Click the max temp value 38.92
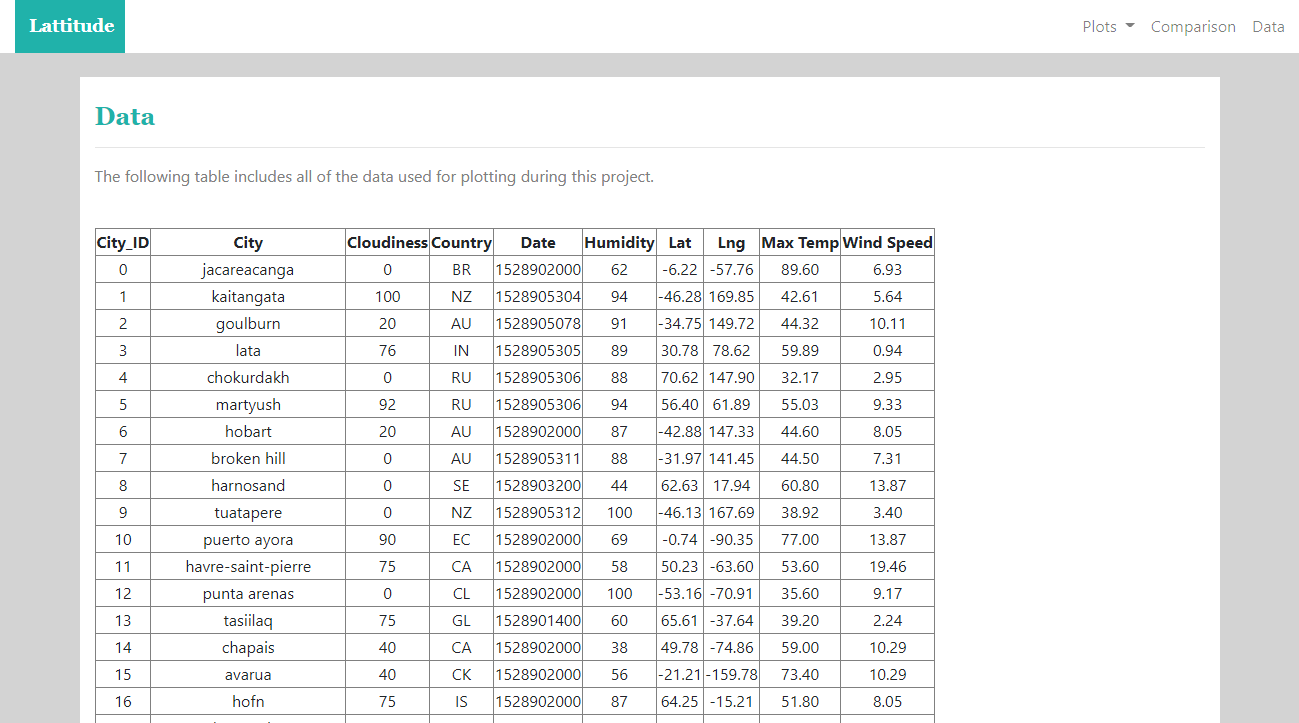 coord(800,513)
